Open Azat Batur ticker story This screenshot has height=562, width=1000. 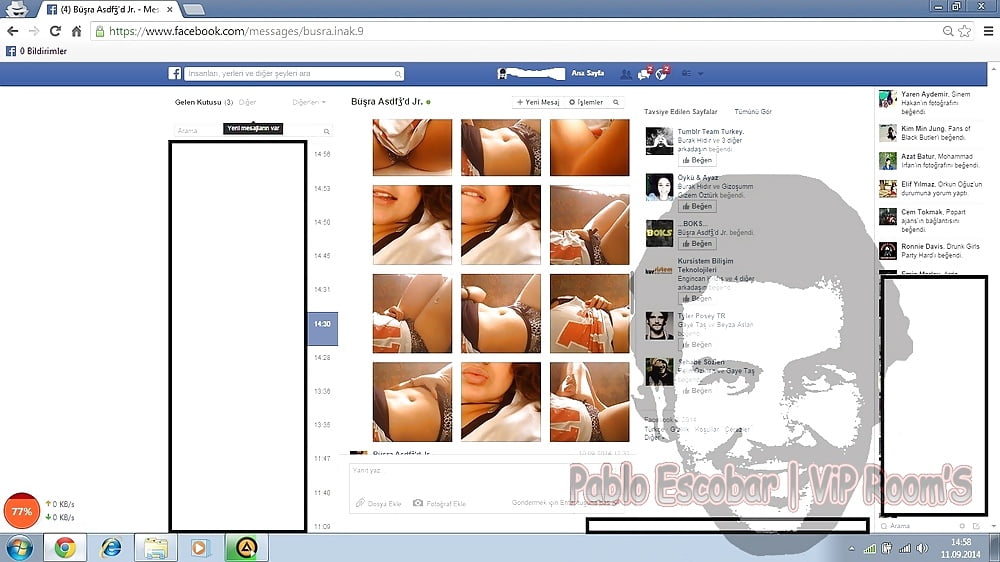tap(929, 160)
